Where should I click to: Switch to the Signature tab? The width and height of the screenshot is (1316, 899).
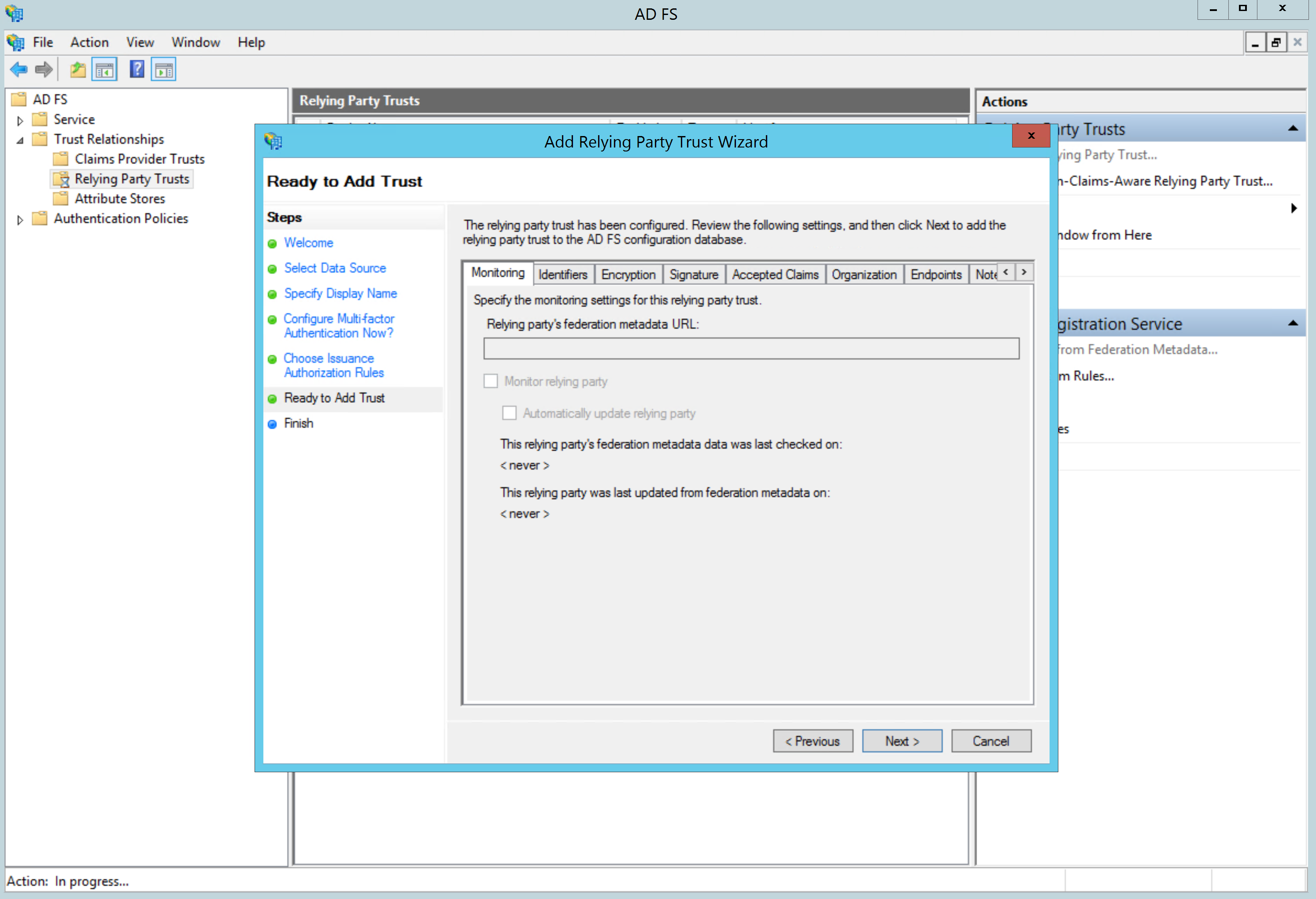694,275
